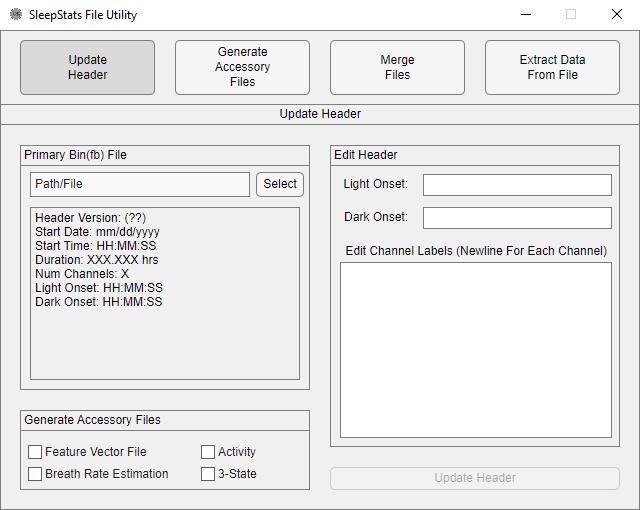The image size is (640, 510).
Task: Toggle the Activity checkbox
Action: (x=208, y=452)
